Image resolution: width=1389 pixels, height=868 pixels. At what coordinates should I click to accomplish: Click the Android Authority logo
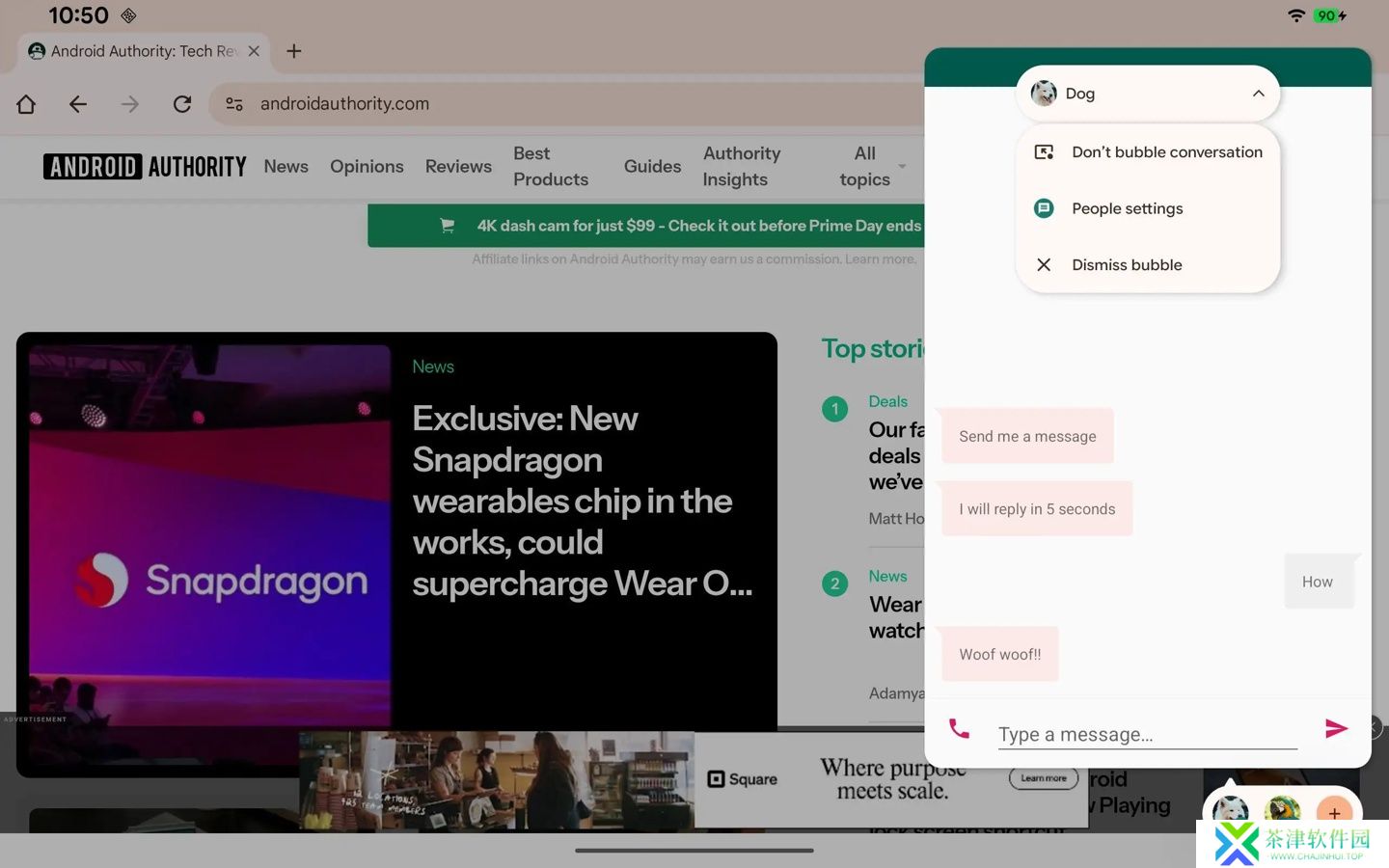pyautogui.click(x=145, y=167)
